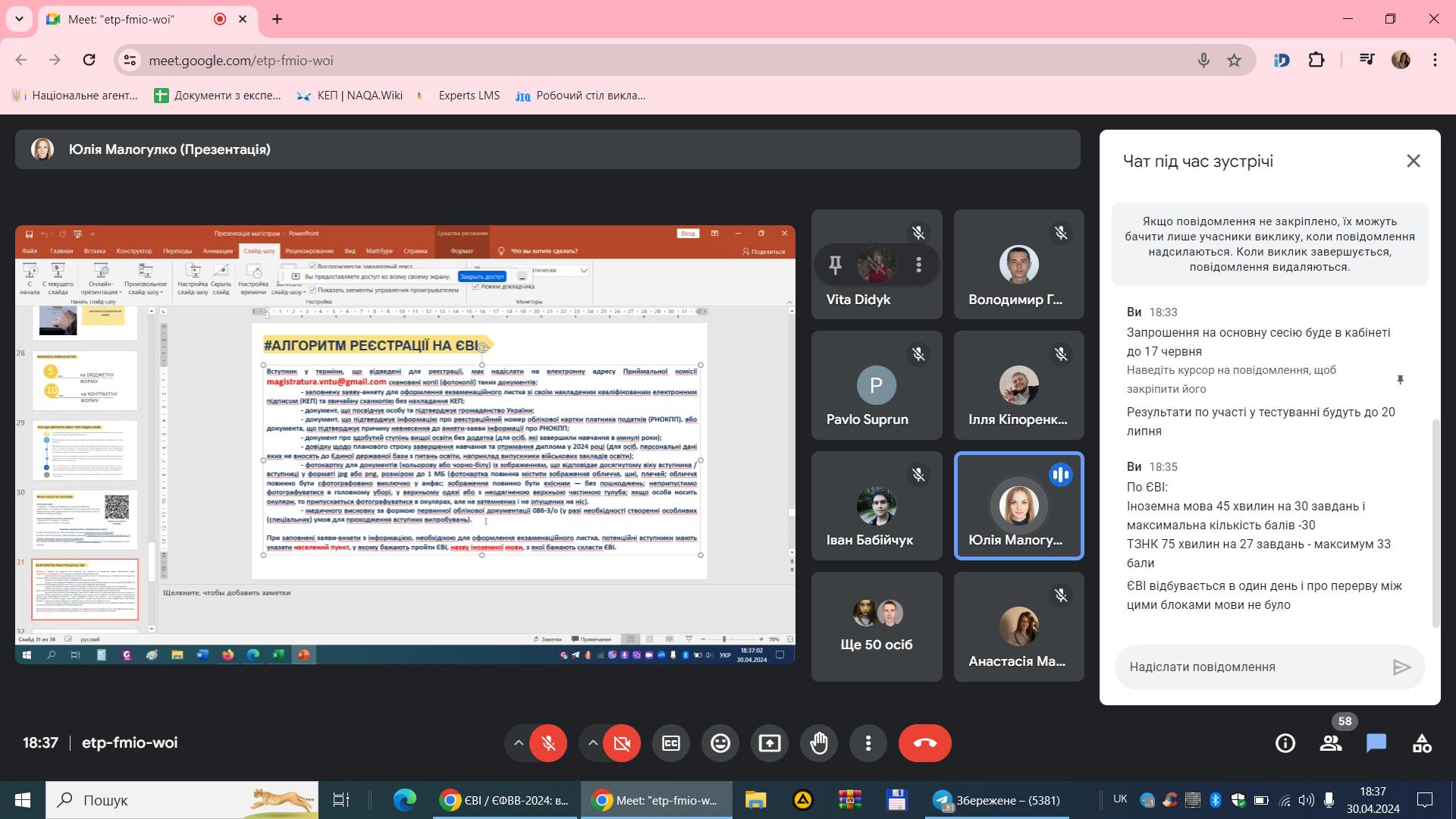Open the emoji reactions button

(720, 743)
